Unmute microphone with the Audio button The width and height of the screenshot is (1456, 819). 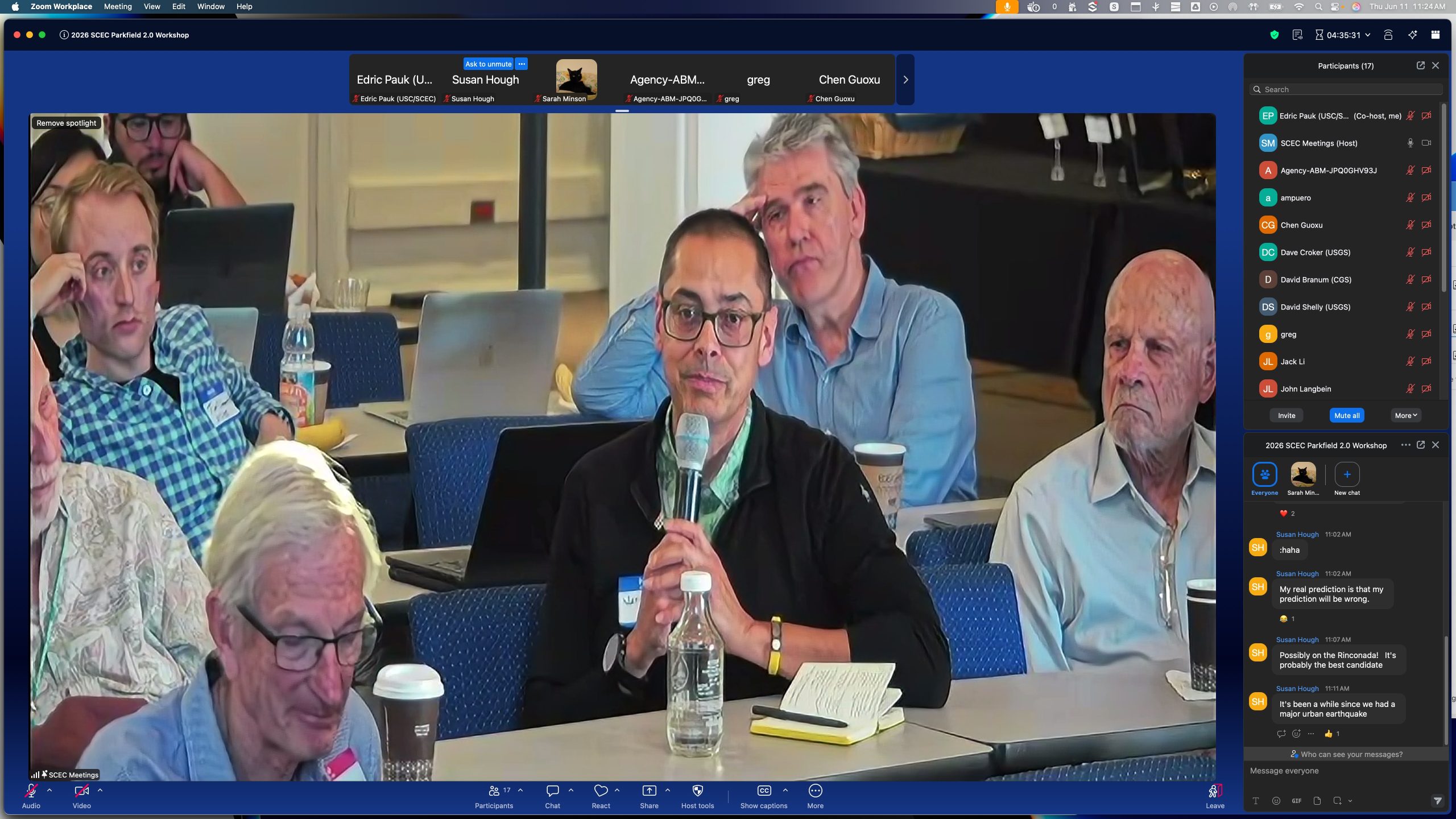31,796
